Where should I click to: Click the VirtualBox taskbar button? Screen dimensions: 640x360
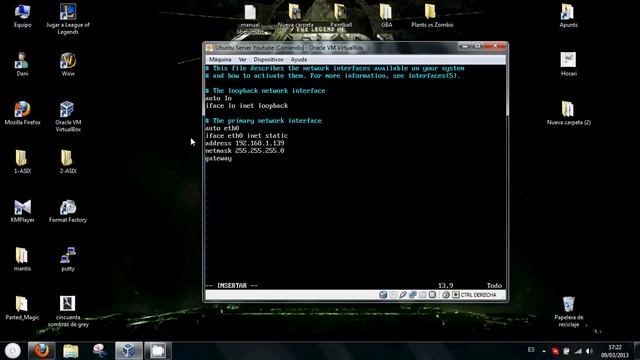tap(129, 351)
